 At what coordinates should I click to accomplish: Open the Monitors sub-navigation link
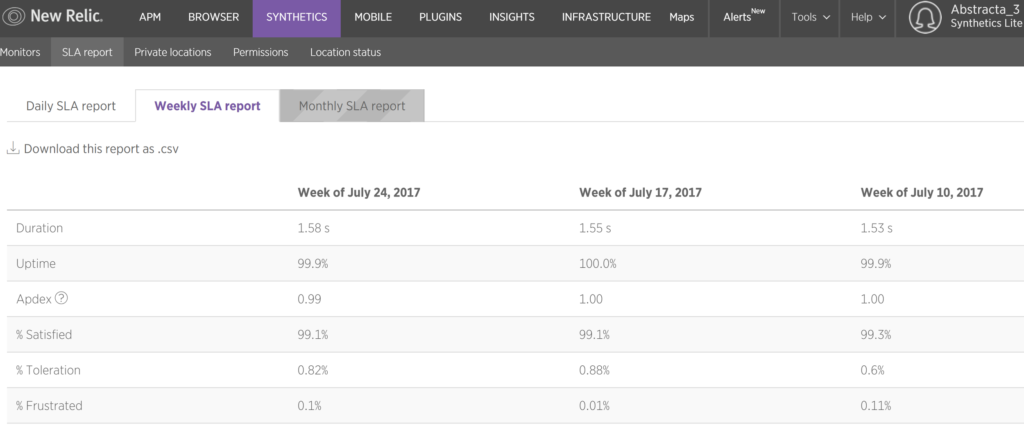pyautogui.click(x=20, y=52)
